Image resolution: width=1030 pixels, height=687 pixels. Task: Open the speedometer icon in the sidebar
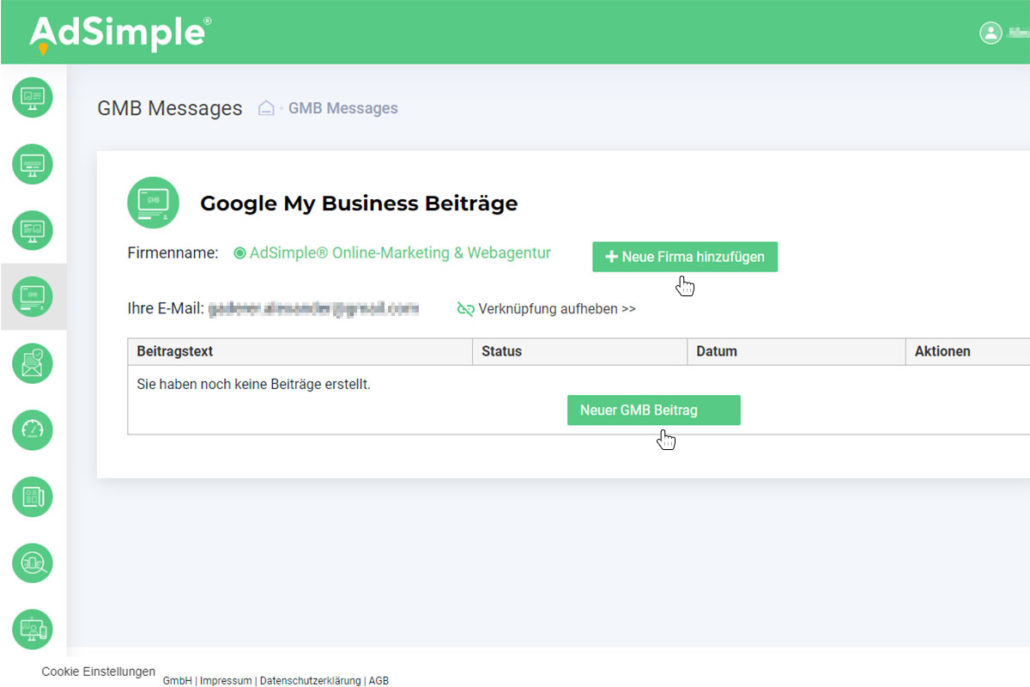(32, 430)
